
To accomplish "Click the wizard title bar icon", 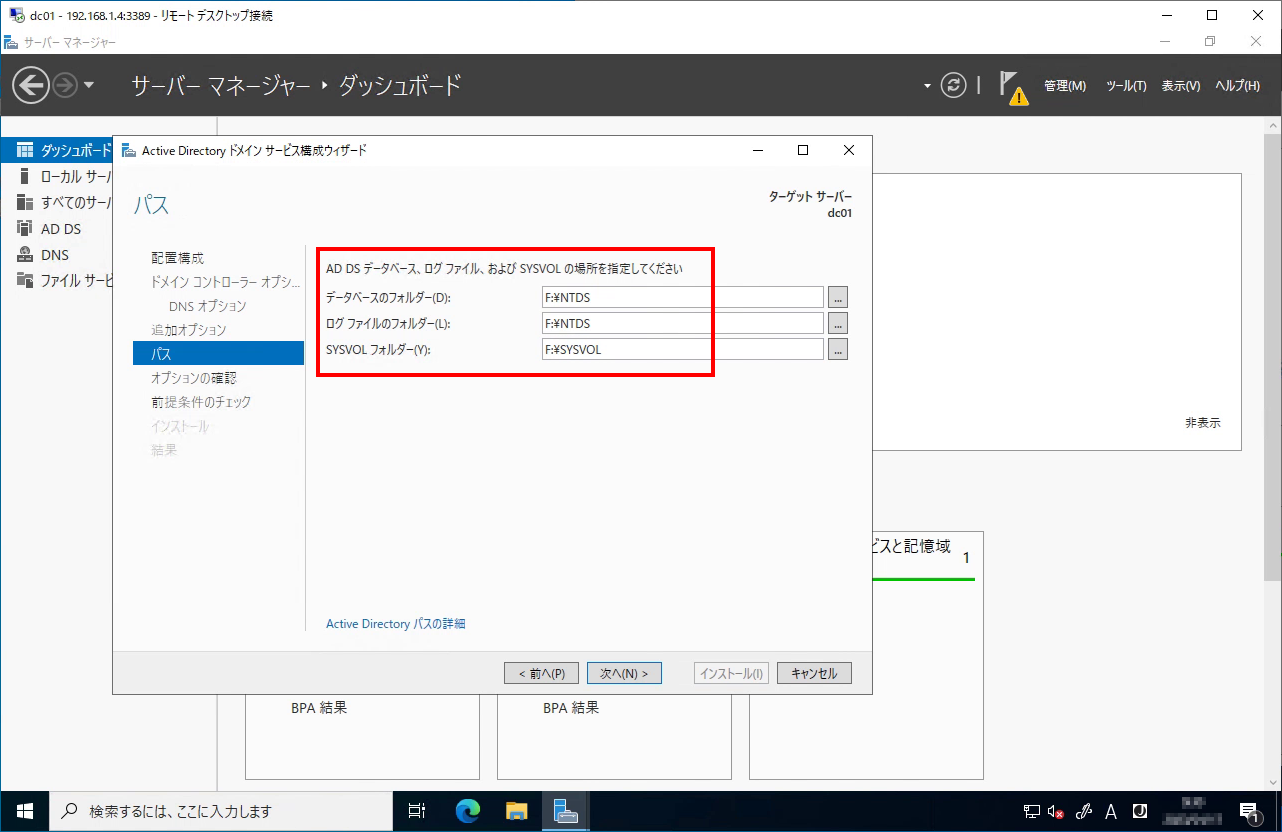I will click(x=128, y=151).
